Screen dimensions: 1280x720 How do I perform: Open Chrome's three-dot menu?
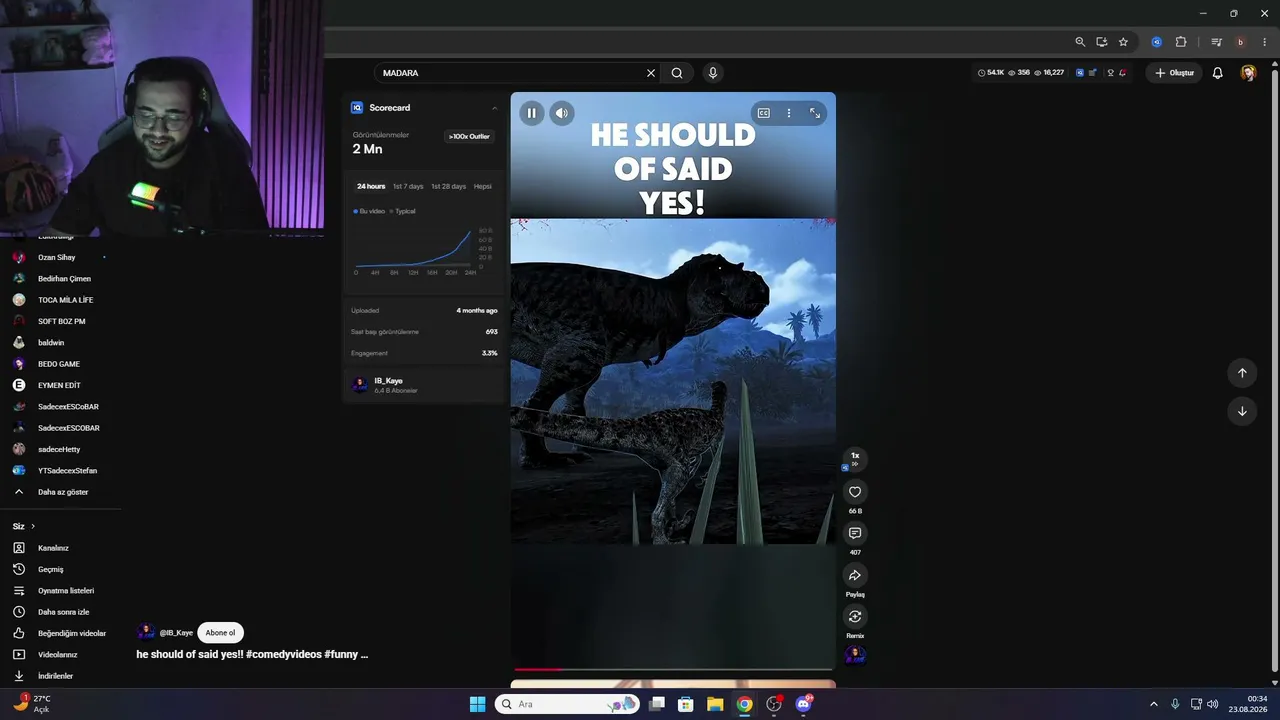click(1264, 42)
